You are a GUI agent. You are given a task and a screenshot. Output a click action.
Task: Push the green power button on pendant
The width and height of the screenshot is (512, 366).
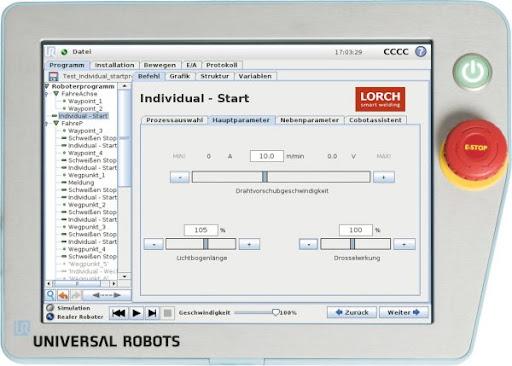point(472,72)
